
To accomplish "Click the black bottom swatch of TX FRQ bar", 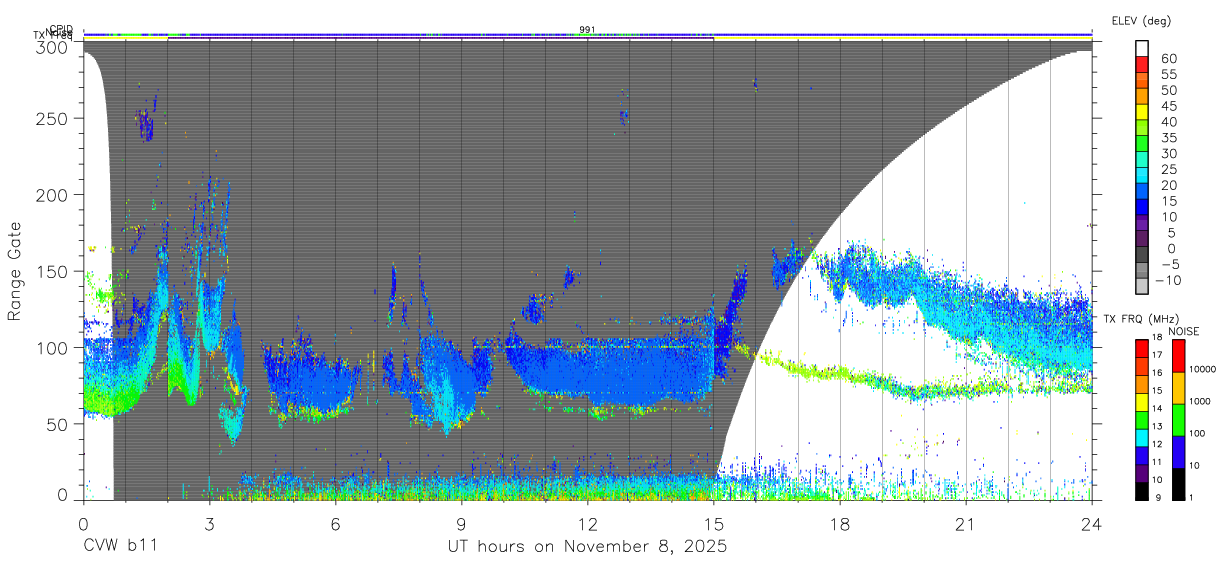I will coord(1142,490).
